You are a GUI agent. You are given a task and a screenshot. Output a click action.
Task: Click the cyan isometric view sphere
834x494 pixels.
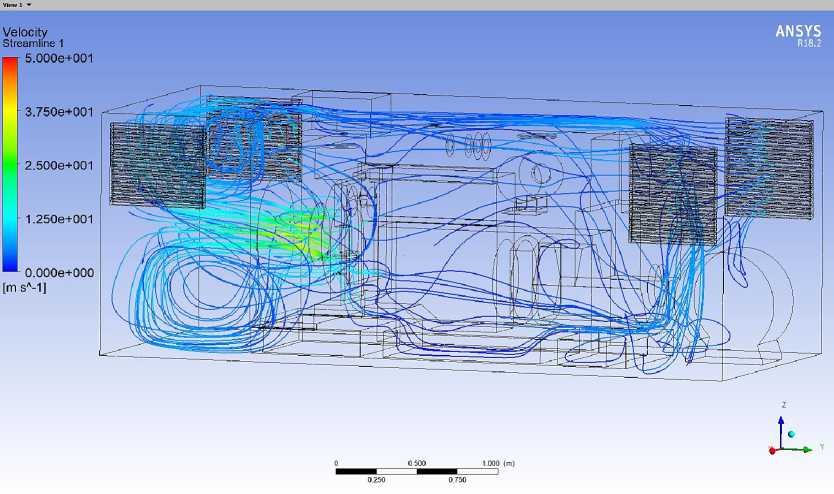(792, 435)
